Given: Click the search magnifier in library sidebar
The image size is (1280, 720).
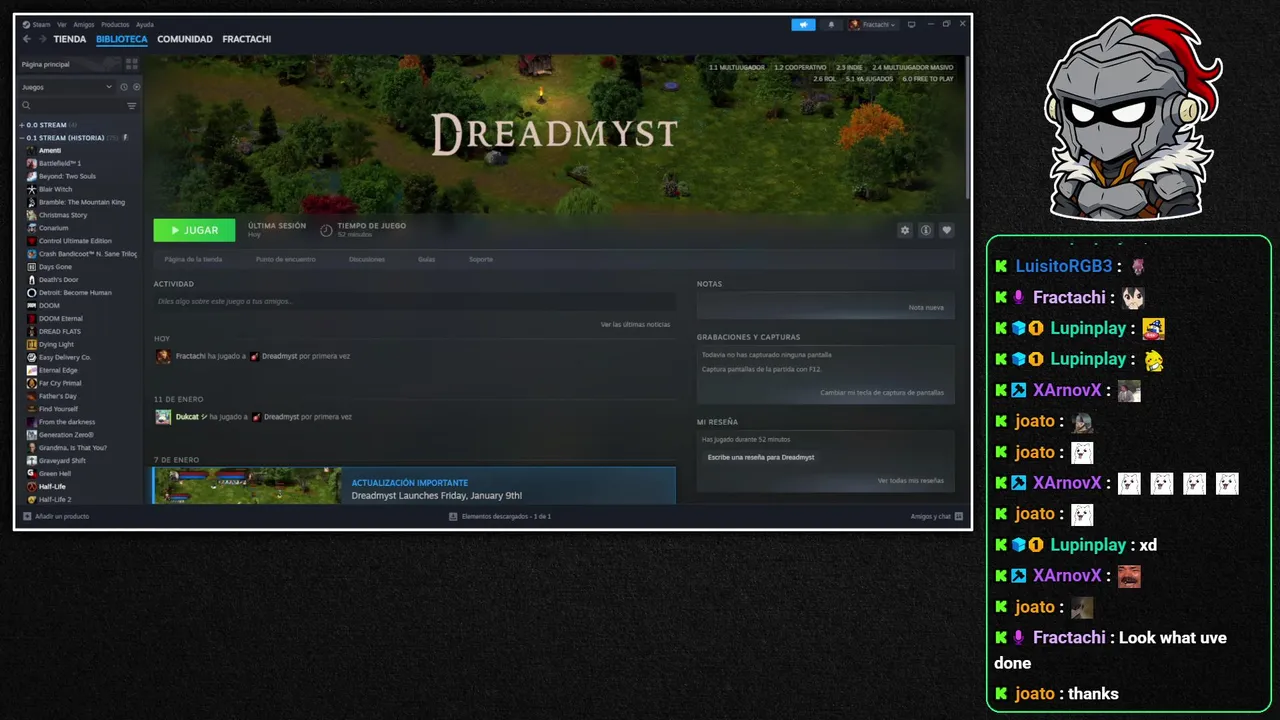Looking at the screenshot, I should pyautogui.click(x=27, y=105).
